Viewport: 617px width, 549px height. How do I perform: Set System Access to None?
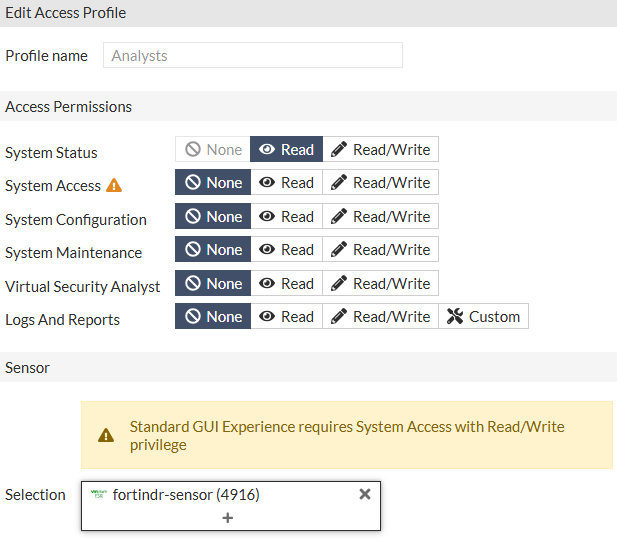point(213,182)
